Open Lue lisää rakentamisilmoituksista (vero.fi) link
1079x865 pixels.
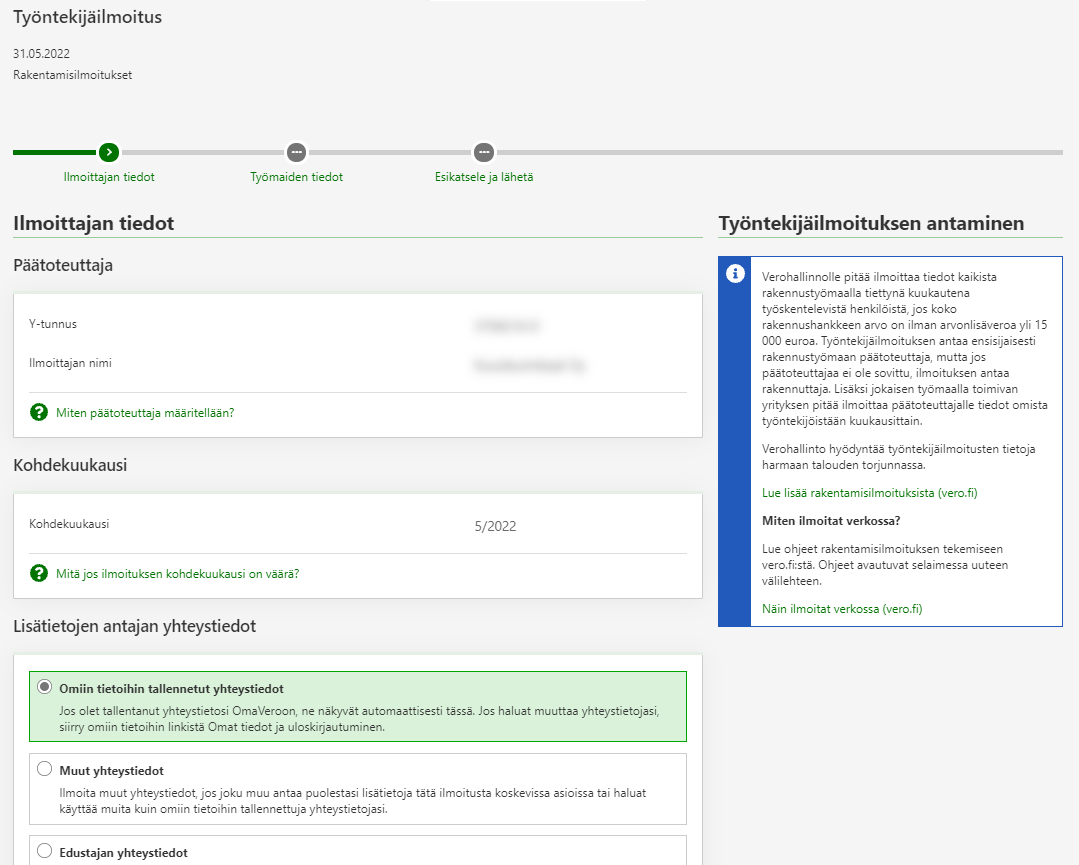click(855, 493)
